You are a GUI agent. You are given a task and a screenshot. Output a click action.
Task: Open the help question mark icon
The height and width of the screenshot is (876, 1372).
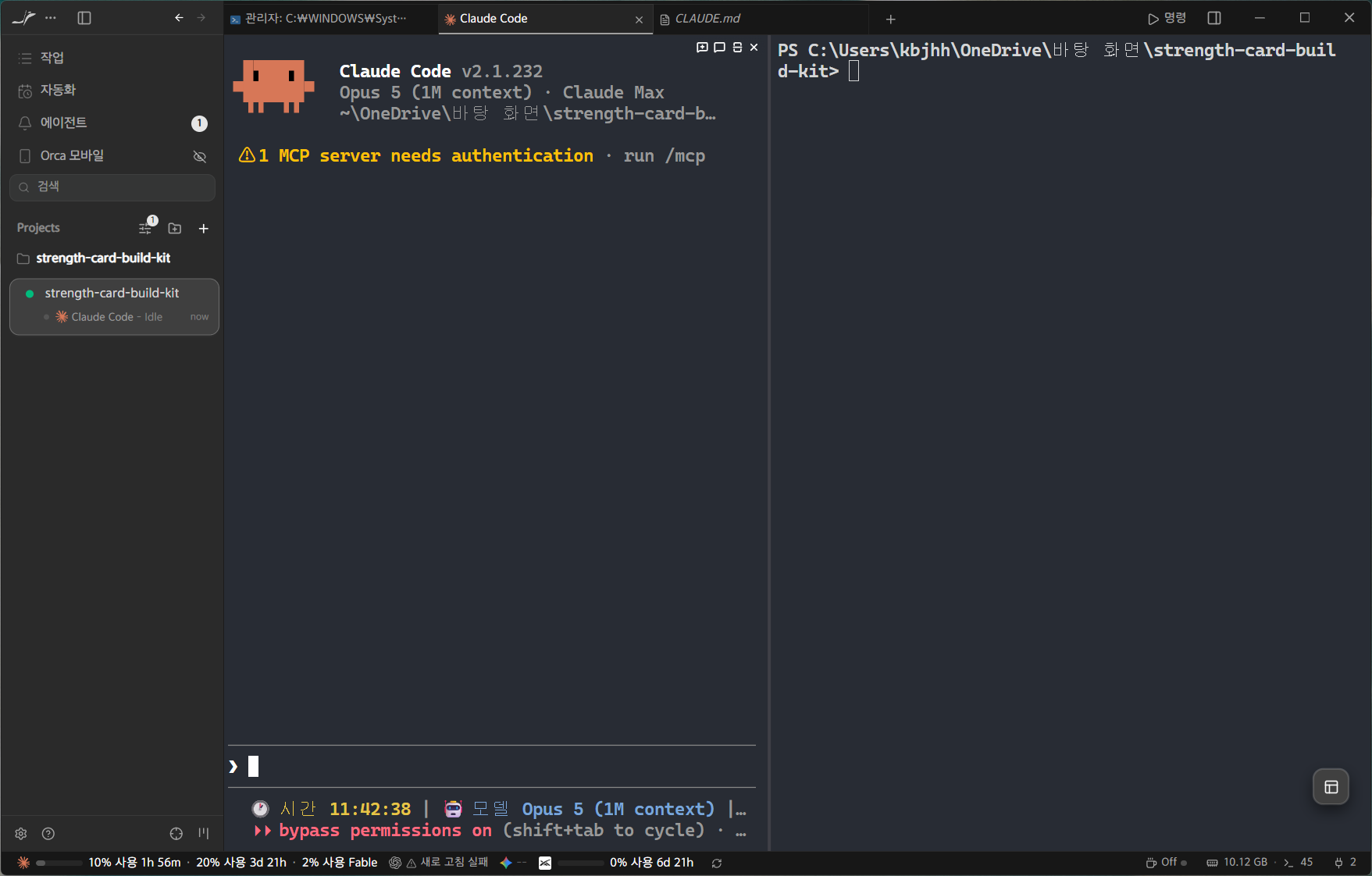pyautogui.click(x=48, y=834)
